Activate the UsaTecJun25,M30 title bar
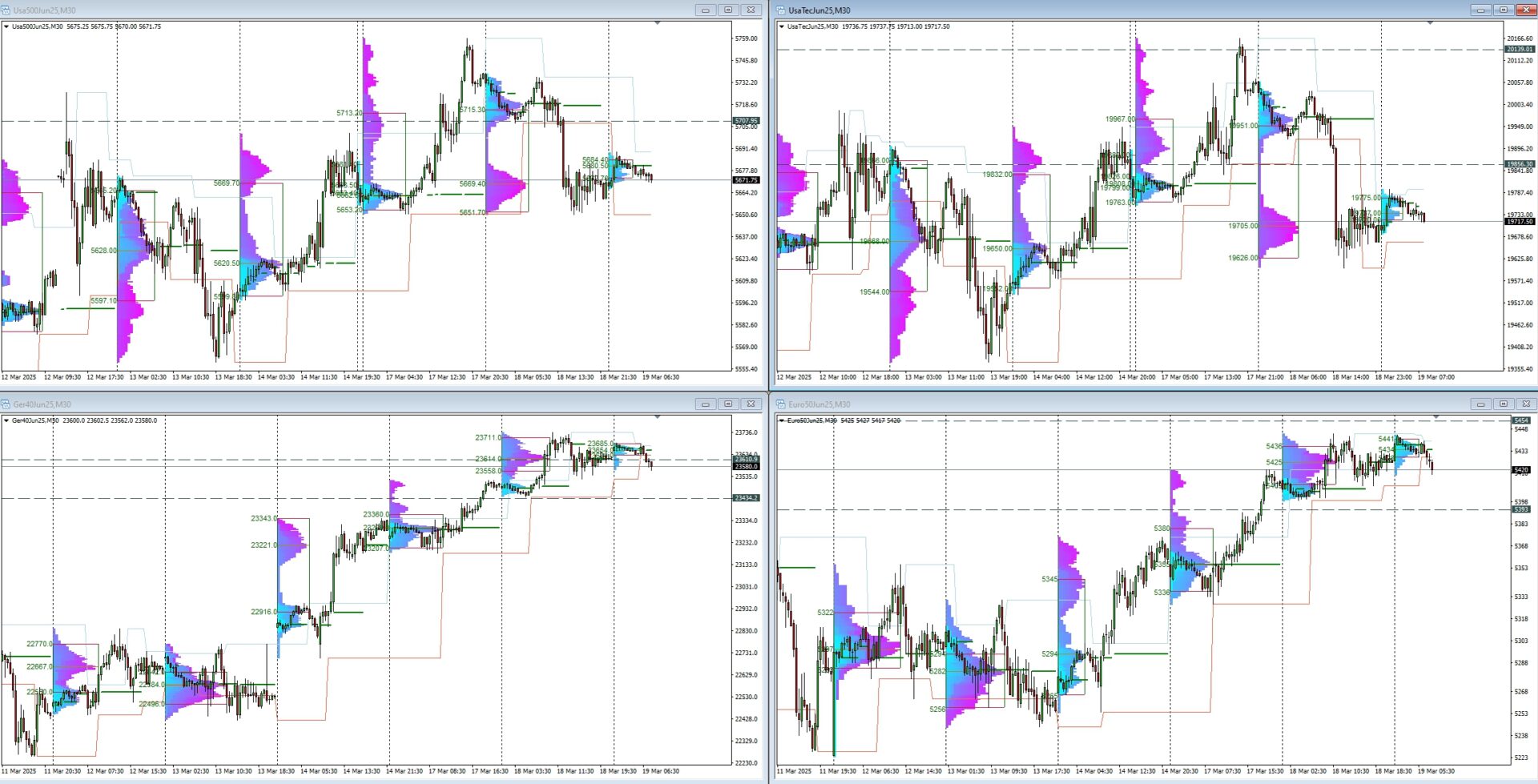The height and width of the screenshot is (784, 1538). point(1121,10)
